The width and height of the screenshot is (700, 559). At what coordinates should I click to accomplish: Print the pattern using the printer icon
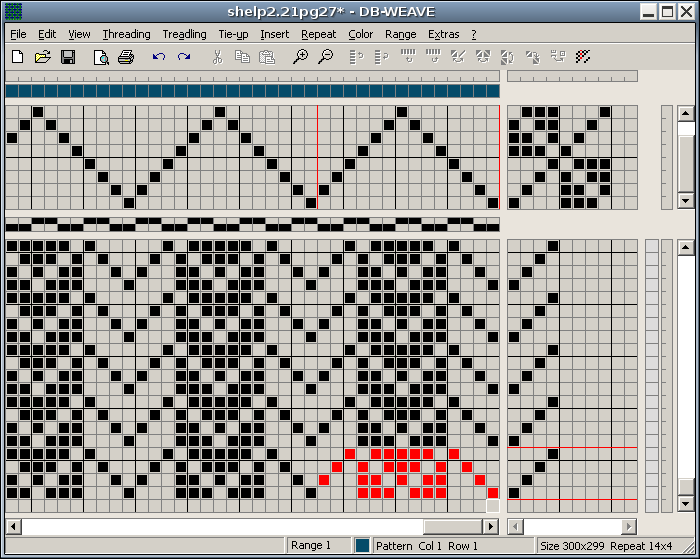126,57
